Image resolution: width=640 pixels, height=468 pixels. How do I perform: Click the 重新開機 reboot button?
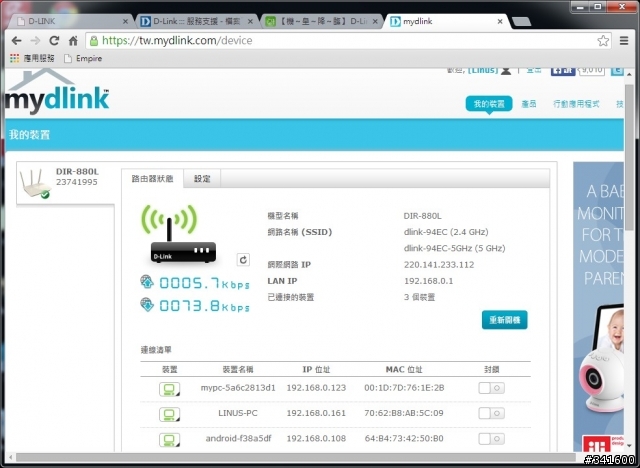tap(504, 320)
